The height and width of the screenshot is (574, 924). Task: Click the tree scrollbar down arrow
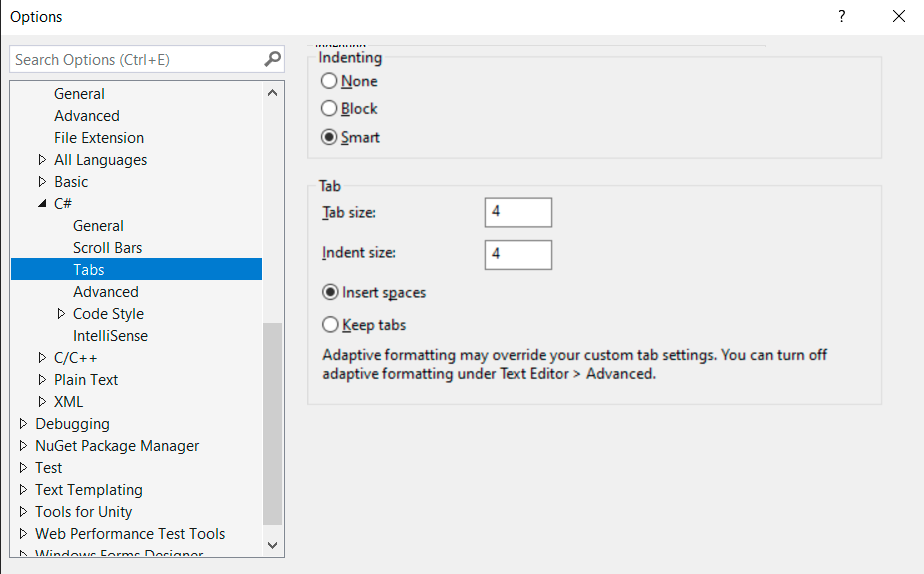[272, 545]
